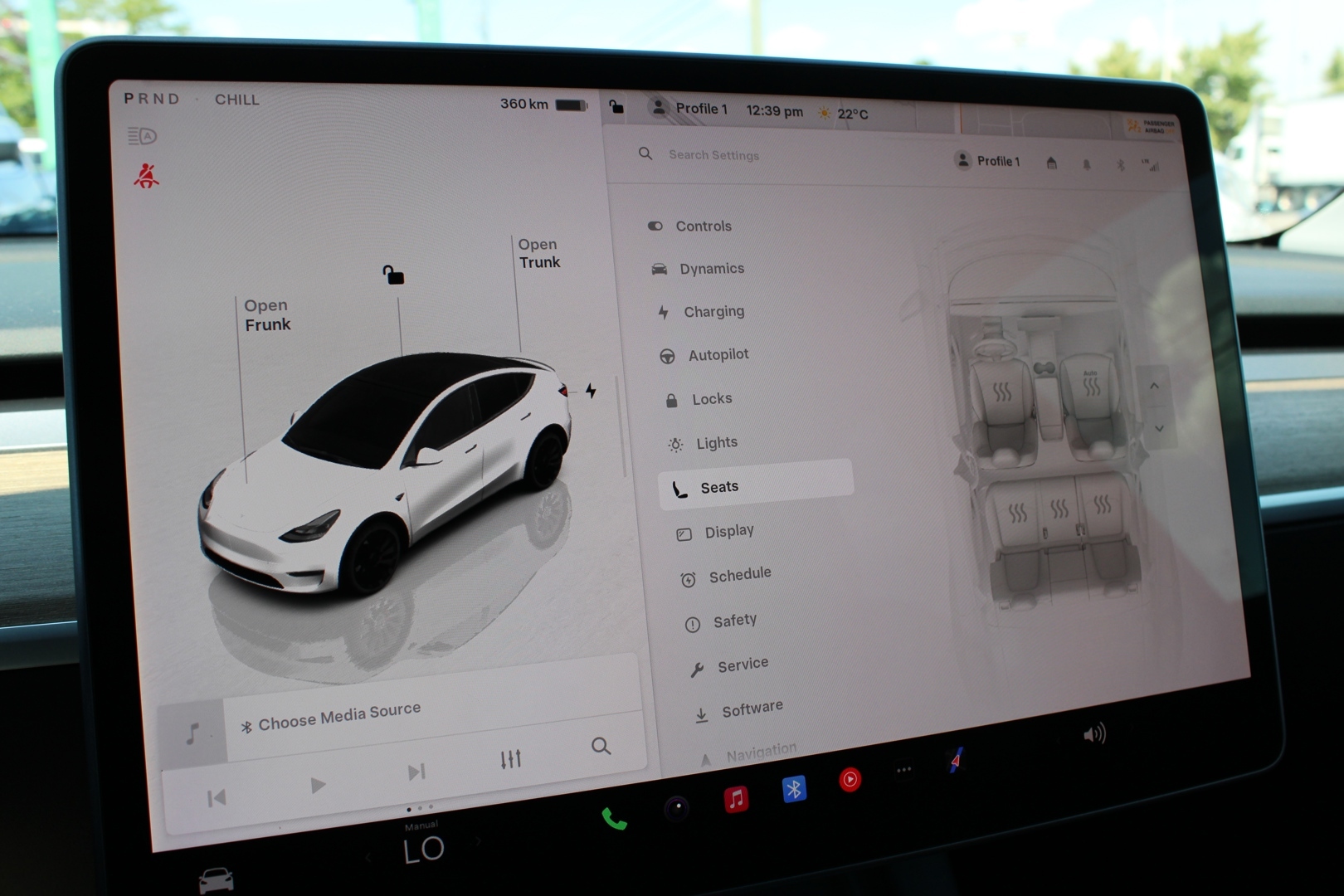
Task: Toggle the rear center seat heater
Action: pyautogui.click(x=1059, y=509)
